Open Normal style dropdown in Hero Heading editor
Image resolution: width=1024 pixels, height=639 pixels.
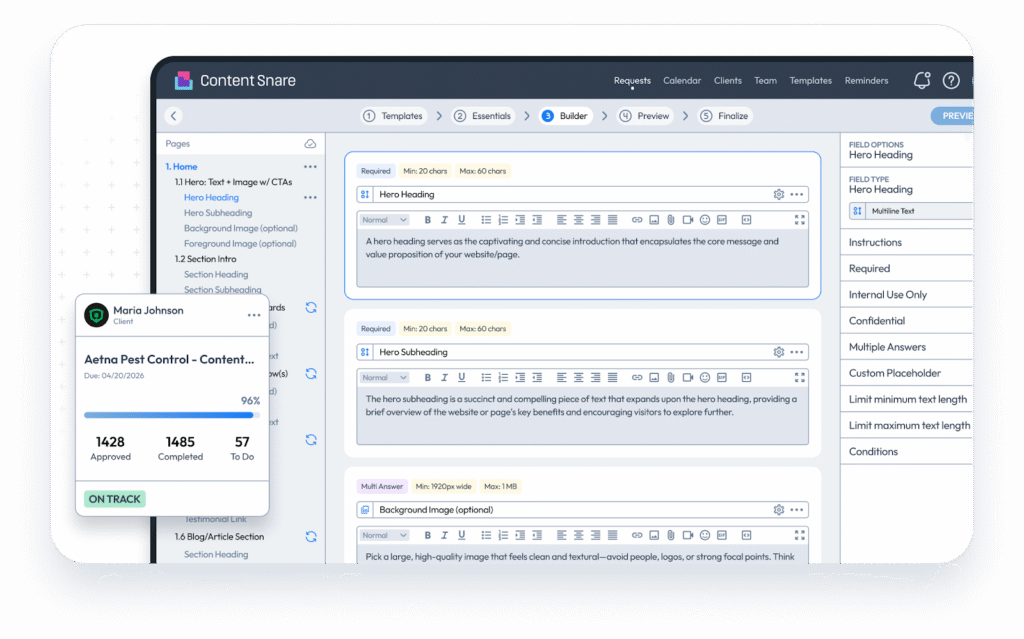tap(384, 220)
